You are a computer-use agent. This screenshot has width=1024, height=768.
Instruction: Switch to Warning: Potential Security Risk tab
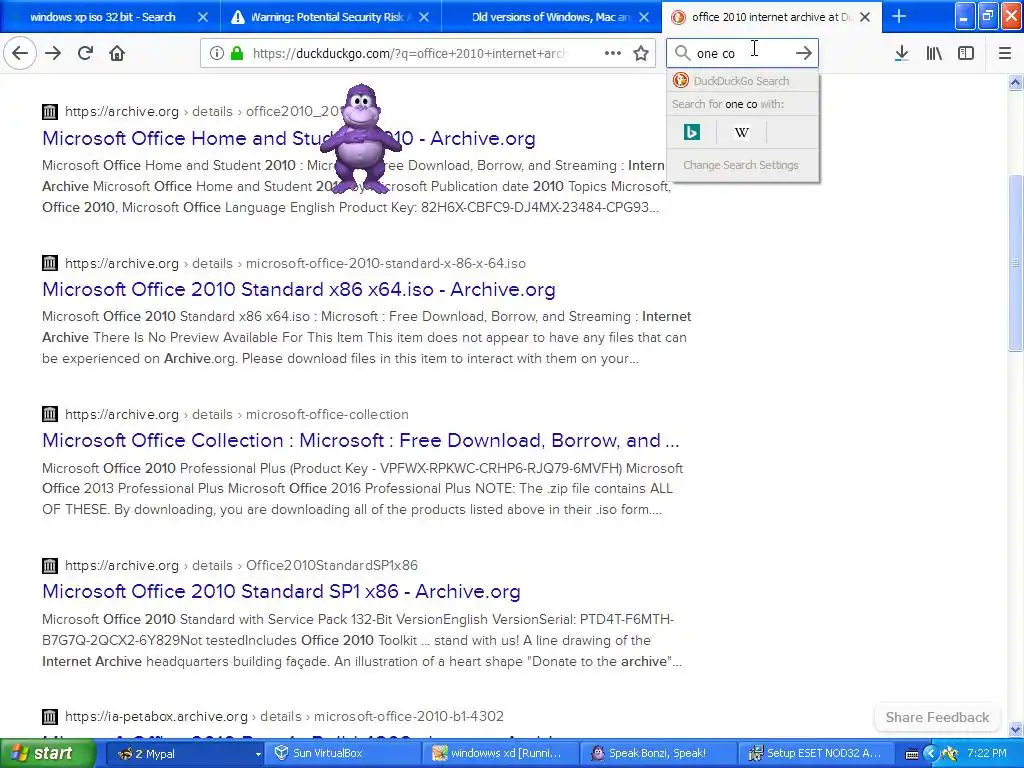(x=327, y=17)
